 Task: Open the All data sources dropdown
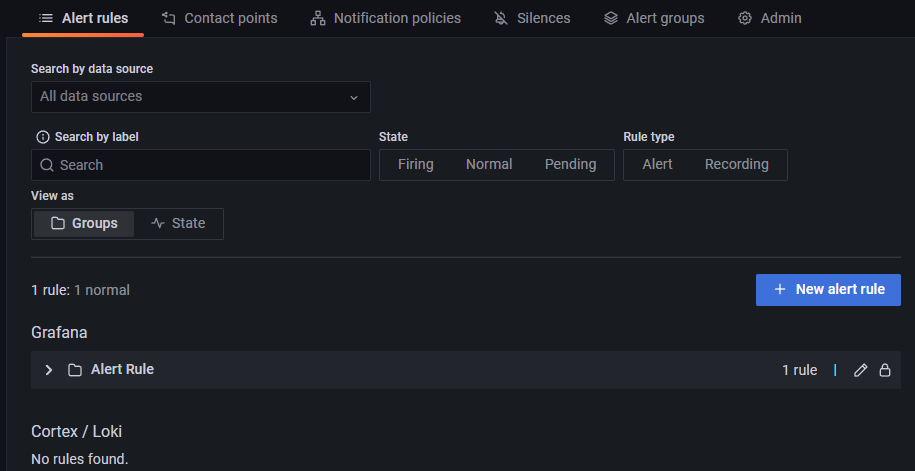coord(201,97)
